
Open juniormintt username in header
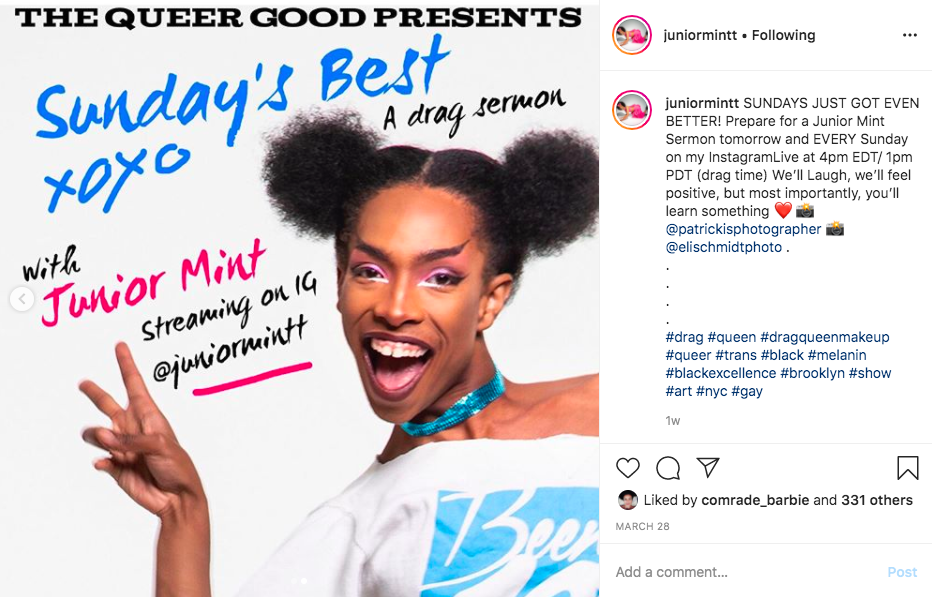[700, 35]
